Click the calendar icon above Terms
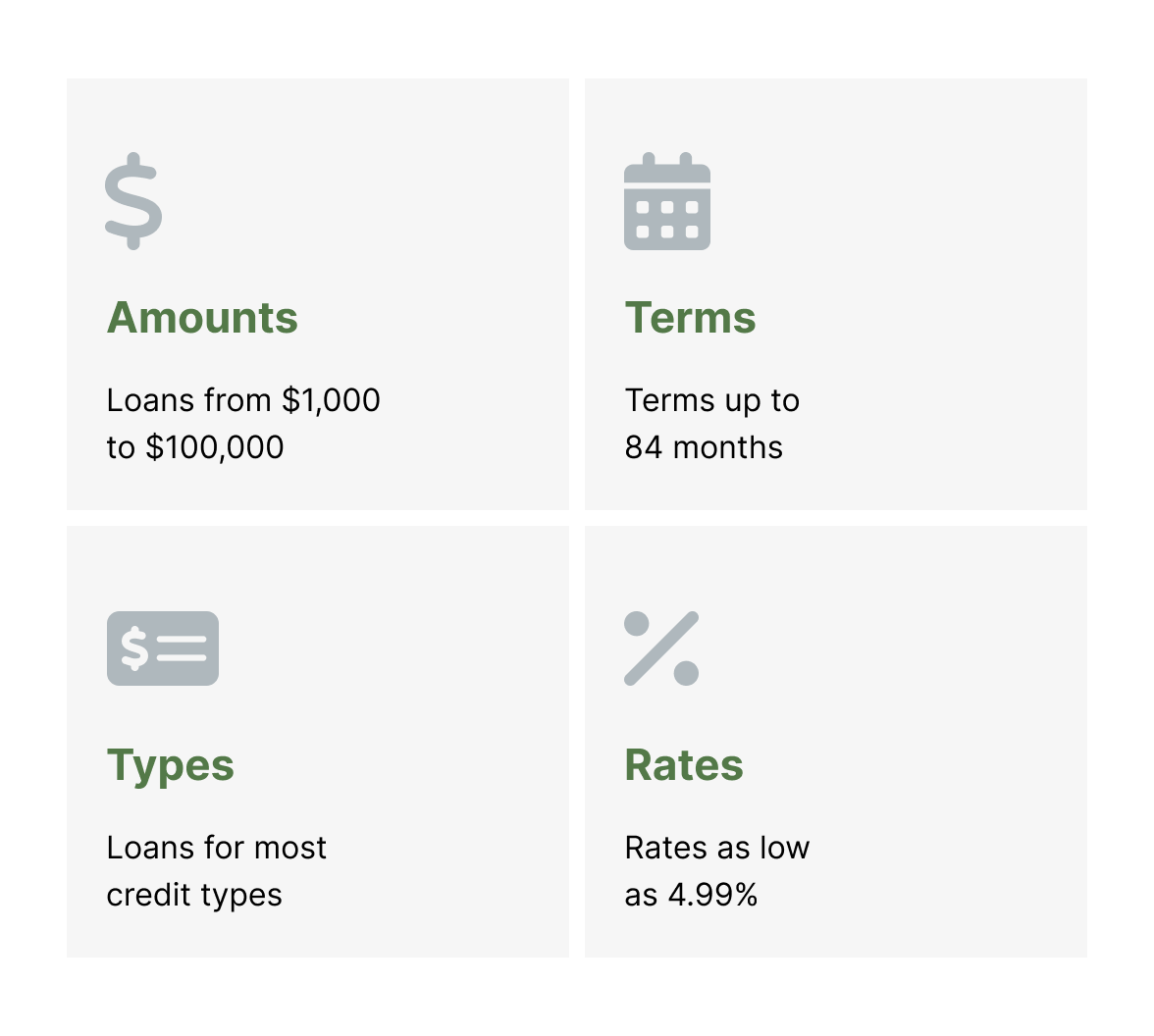This screenshot has height=1036, width=1154. tap(667, 201)
